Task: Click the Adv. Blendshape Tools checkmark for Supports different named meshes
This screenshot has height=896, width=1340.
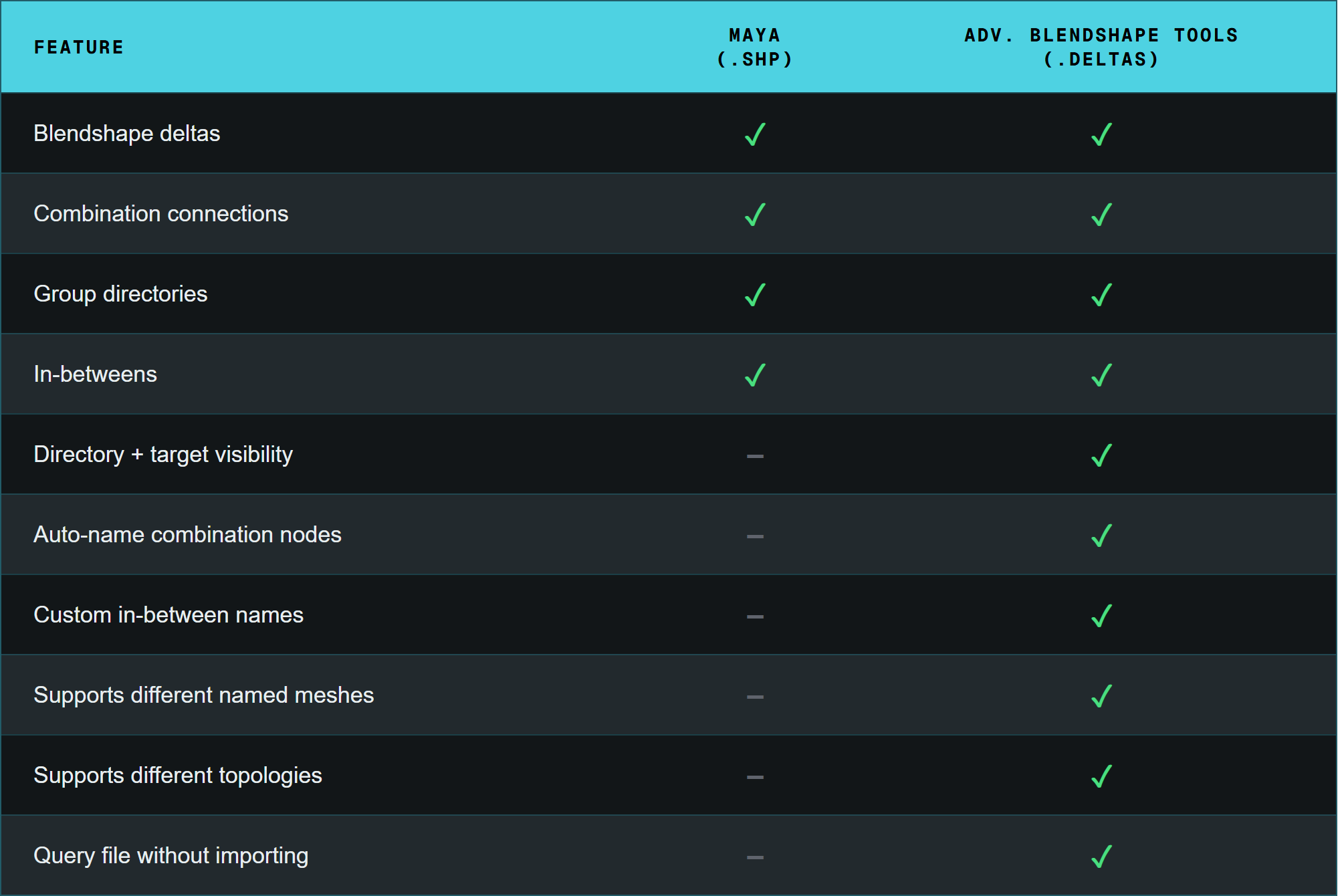Action: [1101, 696]
